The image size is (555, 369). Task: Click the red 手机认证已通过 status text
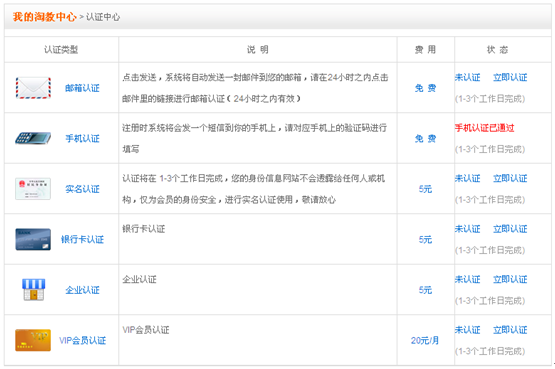click(485, 128)
